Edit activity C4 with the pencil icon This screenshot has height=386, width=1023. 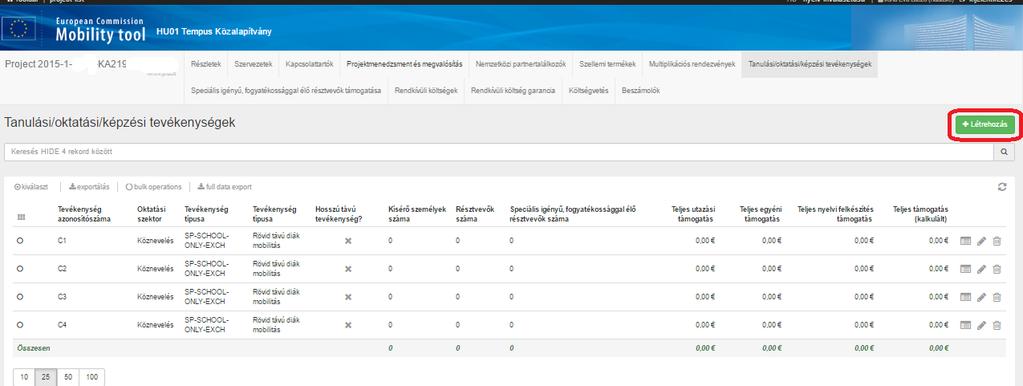[x=981, y=325]
